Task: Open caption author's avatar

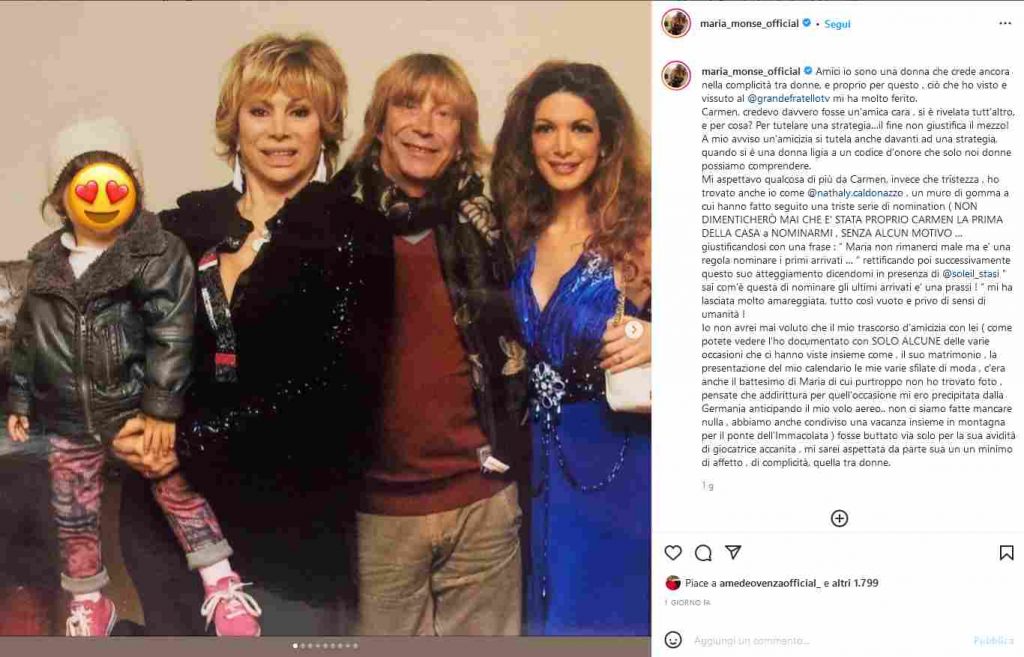Action: click(676, 75)
